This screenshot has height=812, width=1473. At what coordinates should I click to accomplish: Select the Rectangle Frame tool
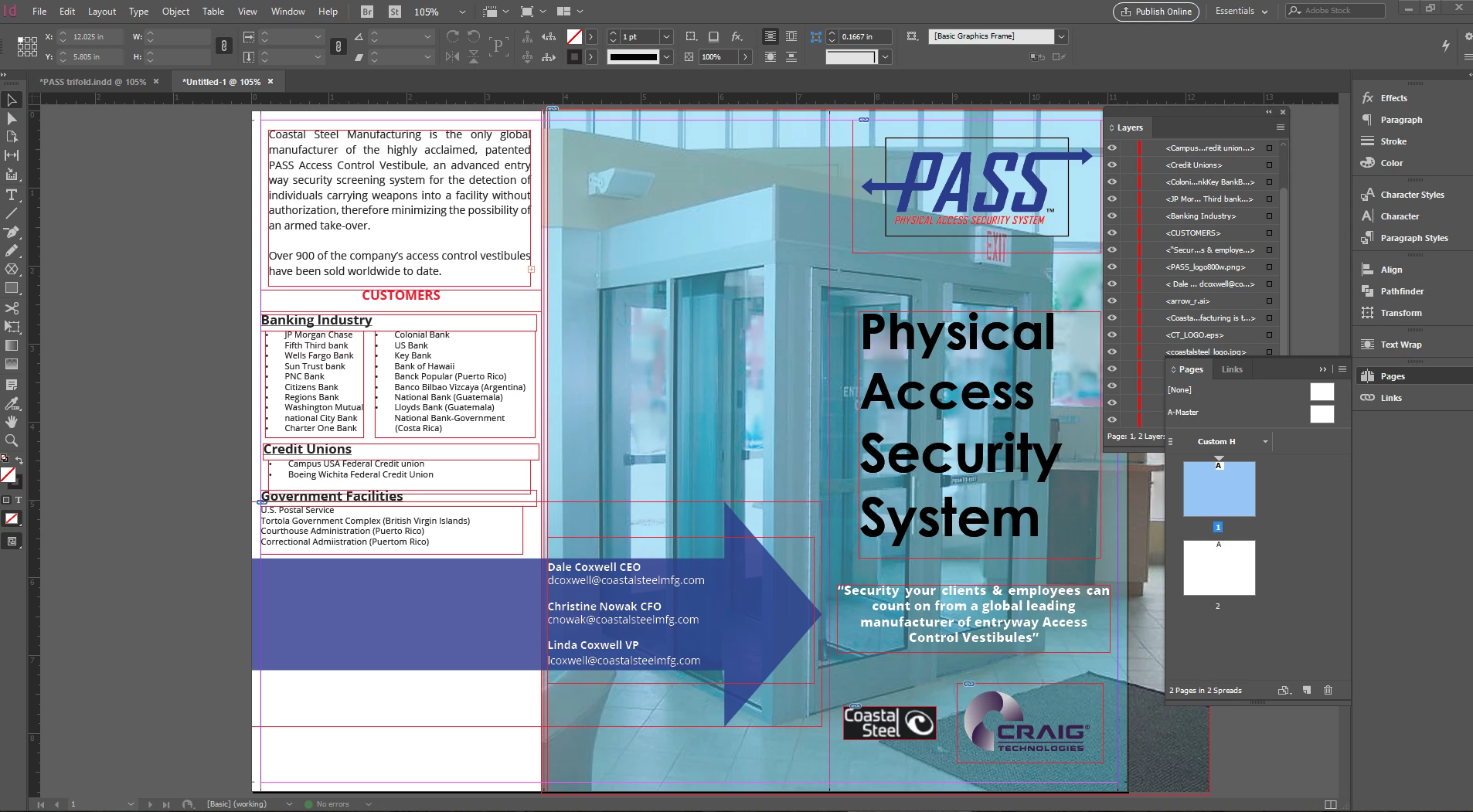12,269
